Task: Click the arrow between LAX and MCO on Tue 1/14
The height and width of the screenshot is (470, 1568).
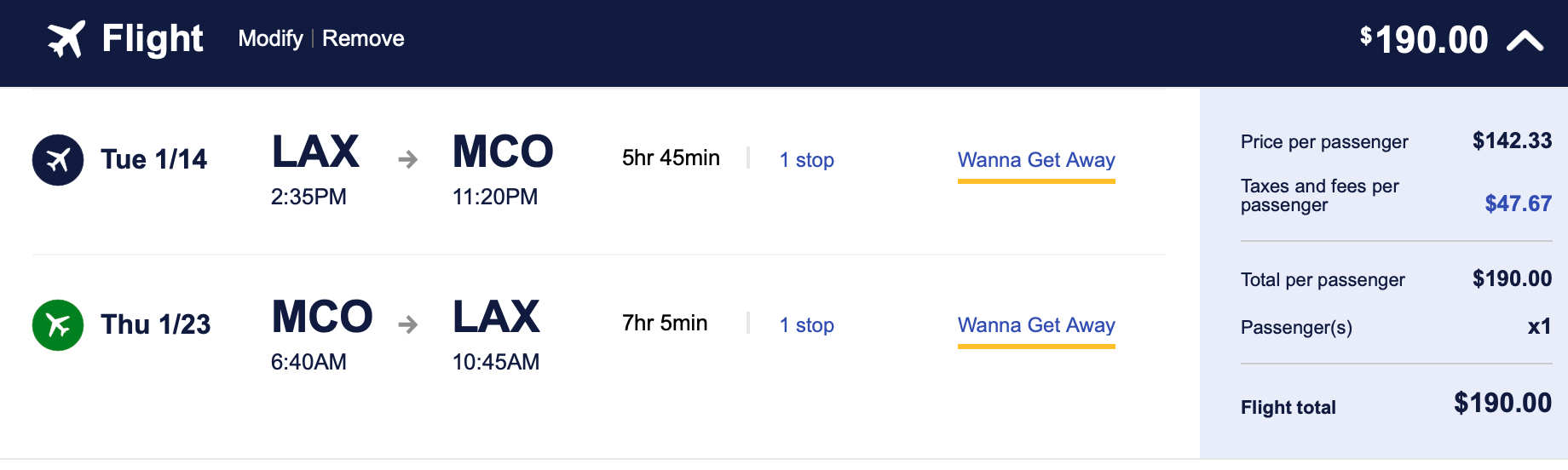Action: click(x=408, y=159)
